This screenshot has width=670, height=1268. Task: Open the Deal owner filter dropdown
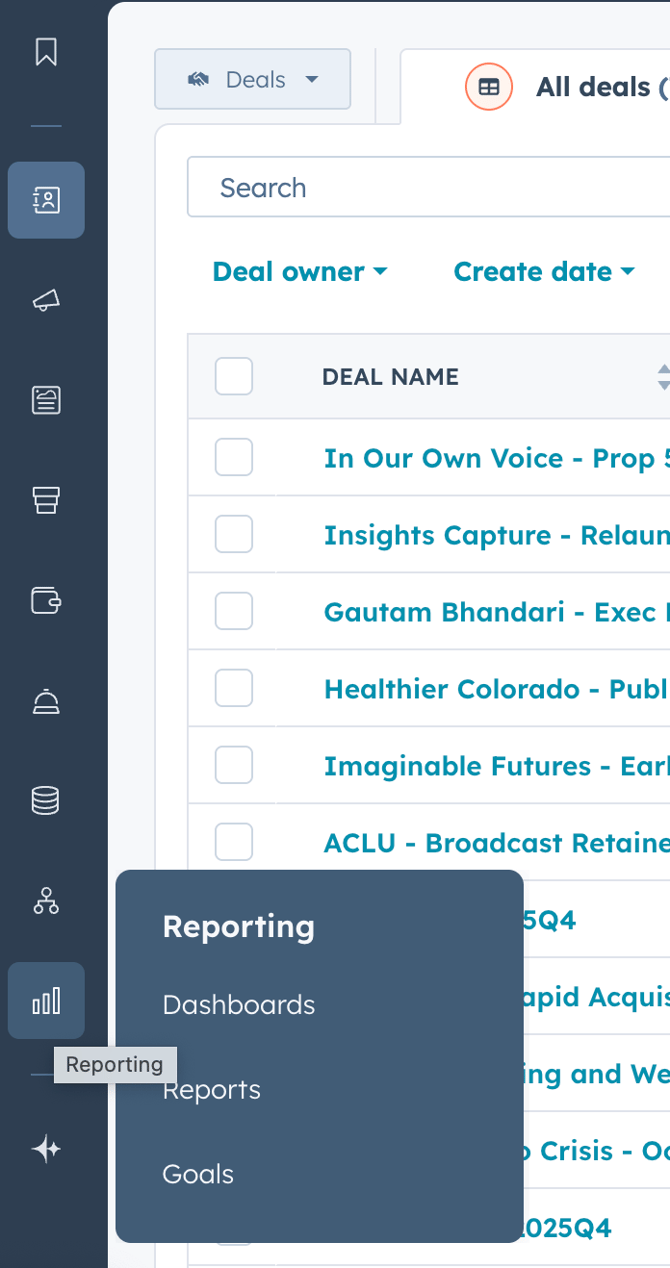(x=299, y=272)
